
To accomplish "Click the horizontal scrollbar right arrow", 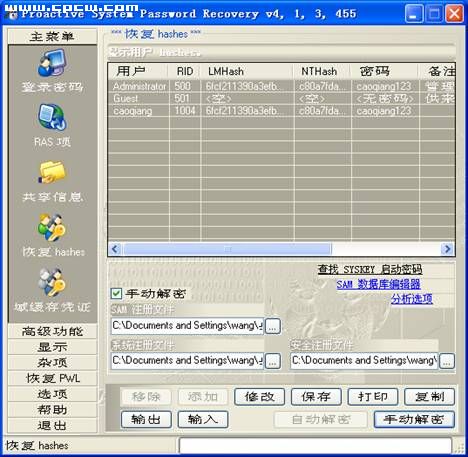I will pos(447,249).
